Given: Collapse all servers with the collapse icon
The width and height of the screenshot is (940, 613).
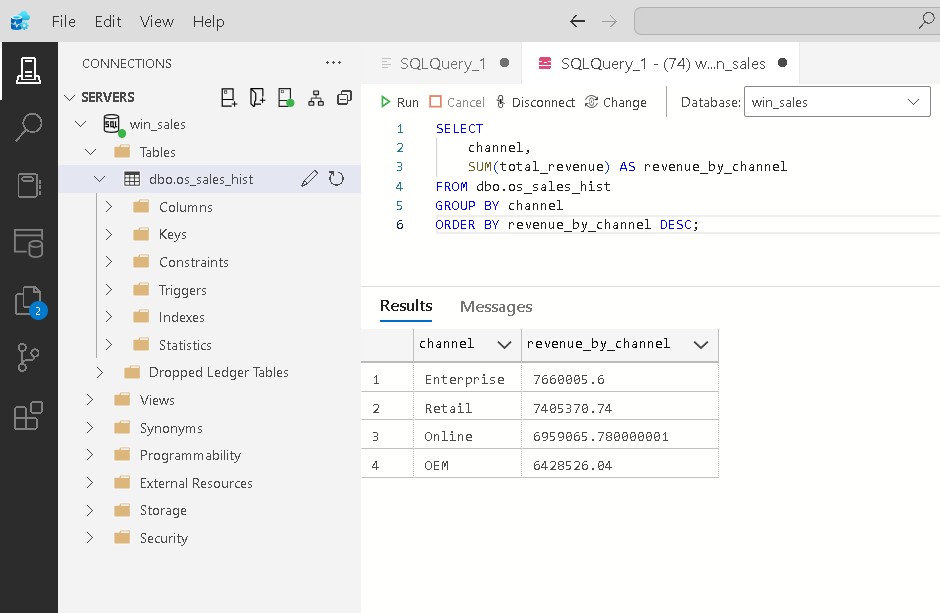Looking at the screenshot, I should [344, 98].
